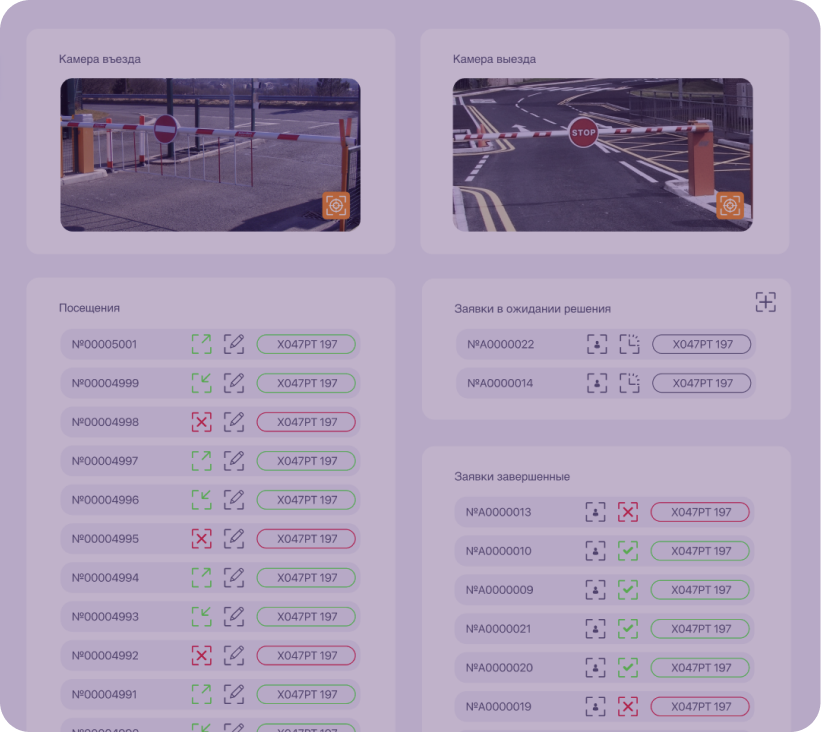Viewport: 821px width, 732px height.
Task: Click the 'Камера въезда' label
Action: pyautogui.click(x=99, y=59)
